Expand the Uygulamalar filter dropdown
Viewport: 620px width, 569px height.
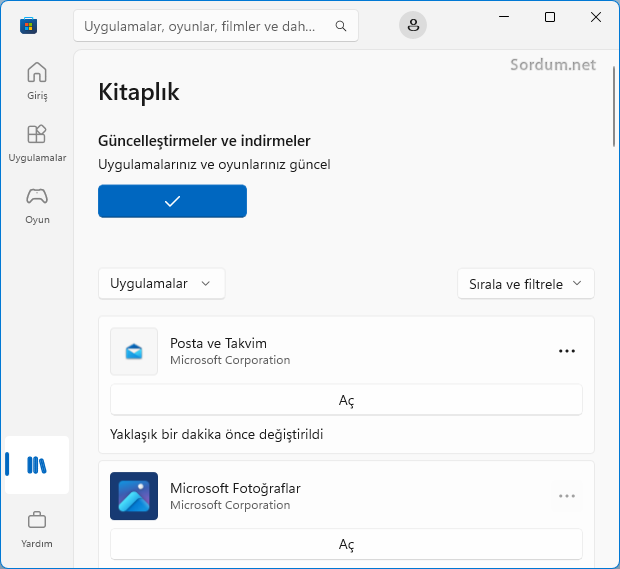162,284
